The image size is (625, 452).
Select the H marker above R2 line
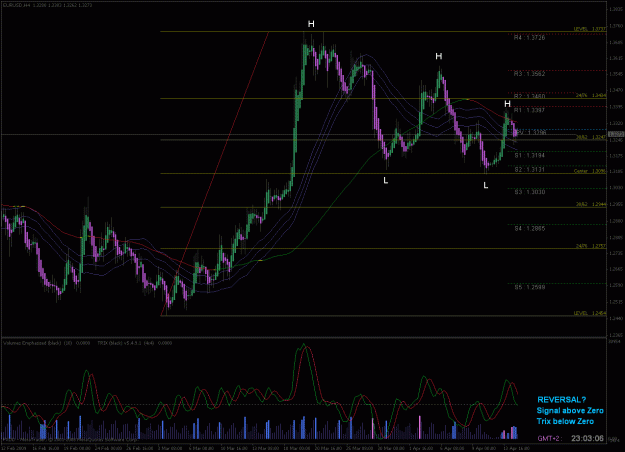(439, 56)
